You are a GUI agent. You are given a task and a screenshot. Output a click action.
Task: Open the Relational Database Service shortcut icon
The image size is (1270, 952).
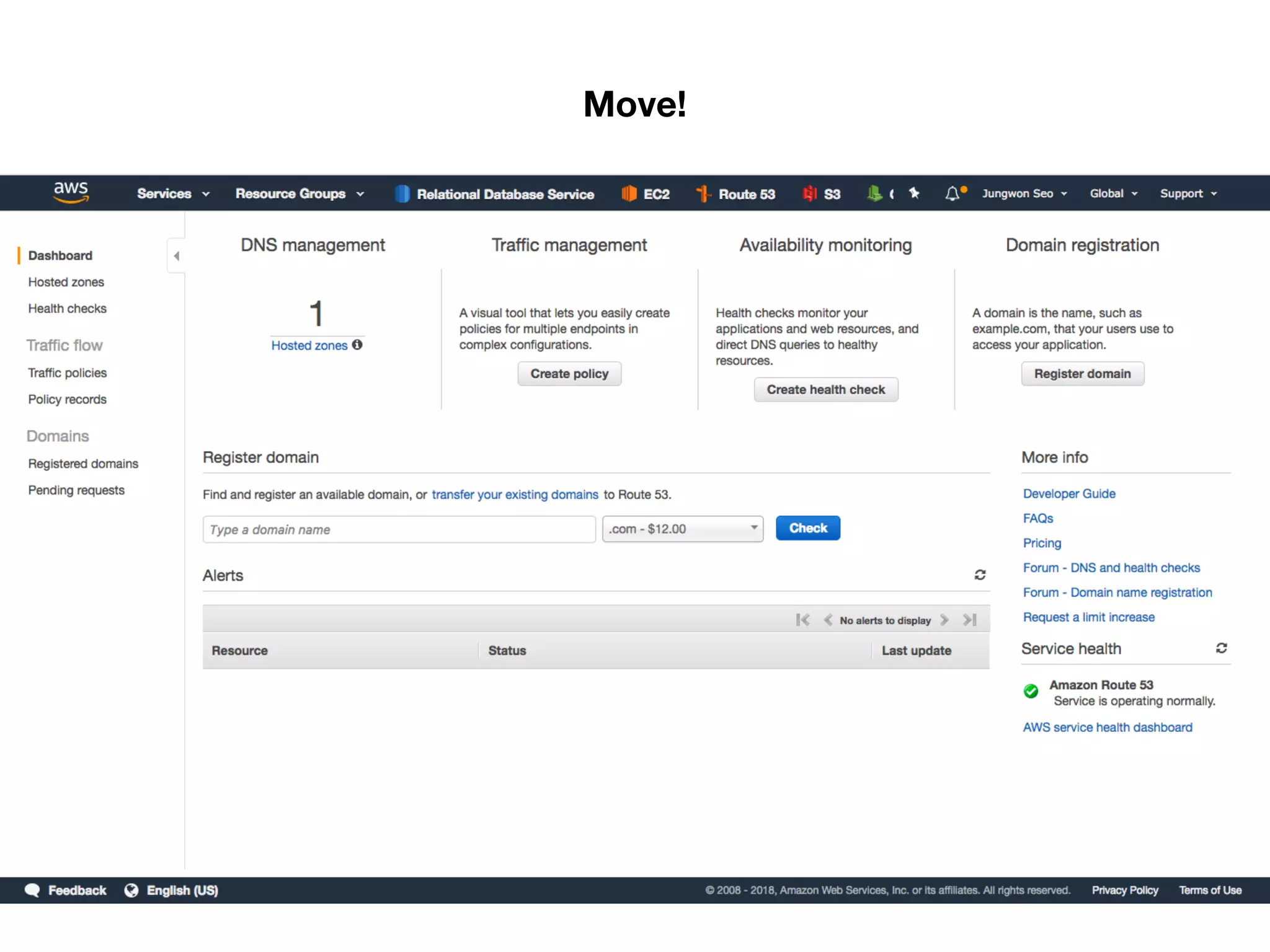click(x=402, y=194)
